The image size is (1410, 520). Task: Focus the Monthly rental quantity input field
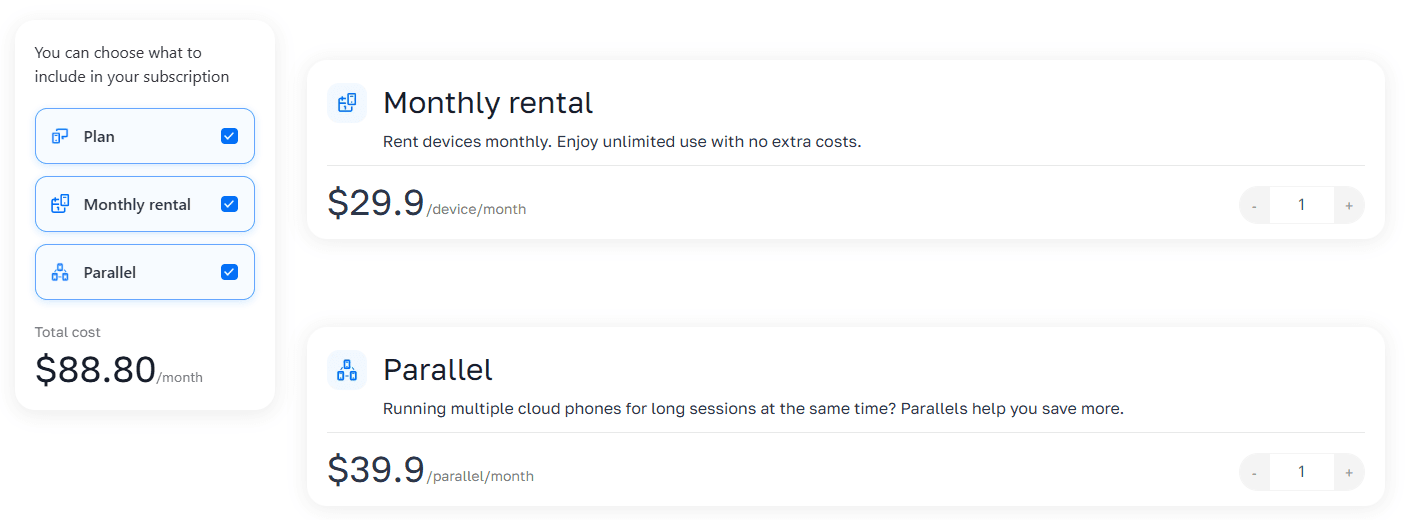pyautogui.click(x=1301, y=205)
